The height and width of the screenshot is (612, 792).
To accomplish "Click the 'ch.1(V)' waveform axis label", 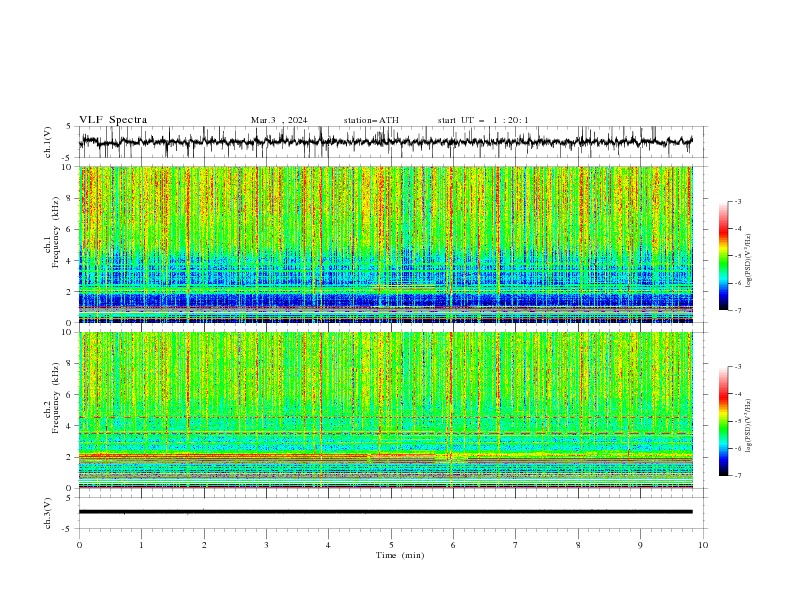I will (48, 142).
